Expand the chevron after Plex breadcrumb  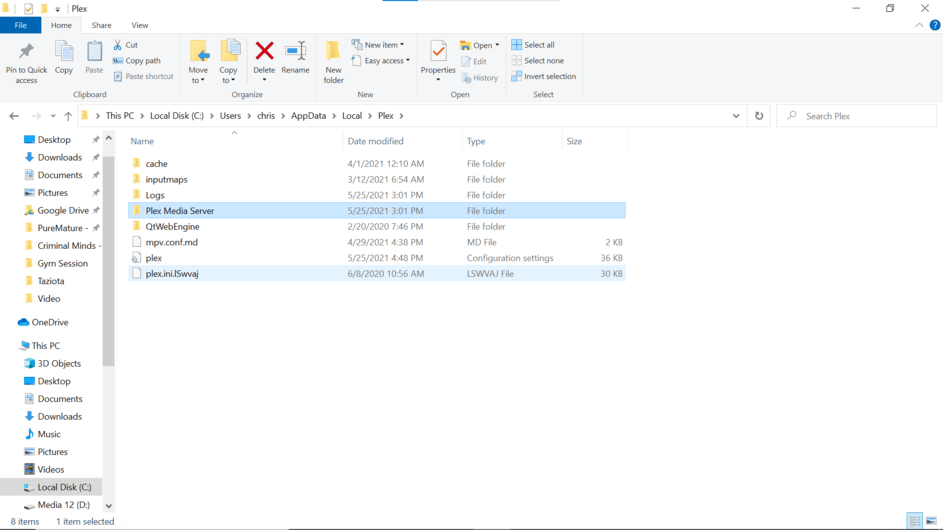click(x=401, y=116)
